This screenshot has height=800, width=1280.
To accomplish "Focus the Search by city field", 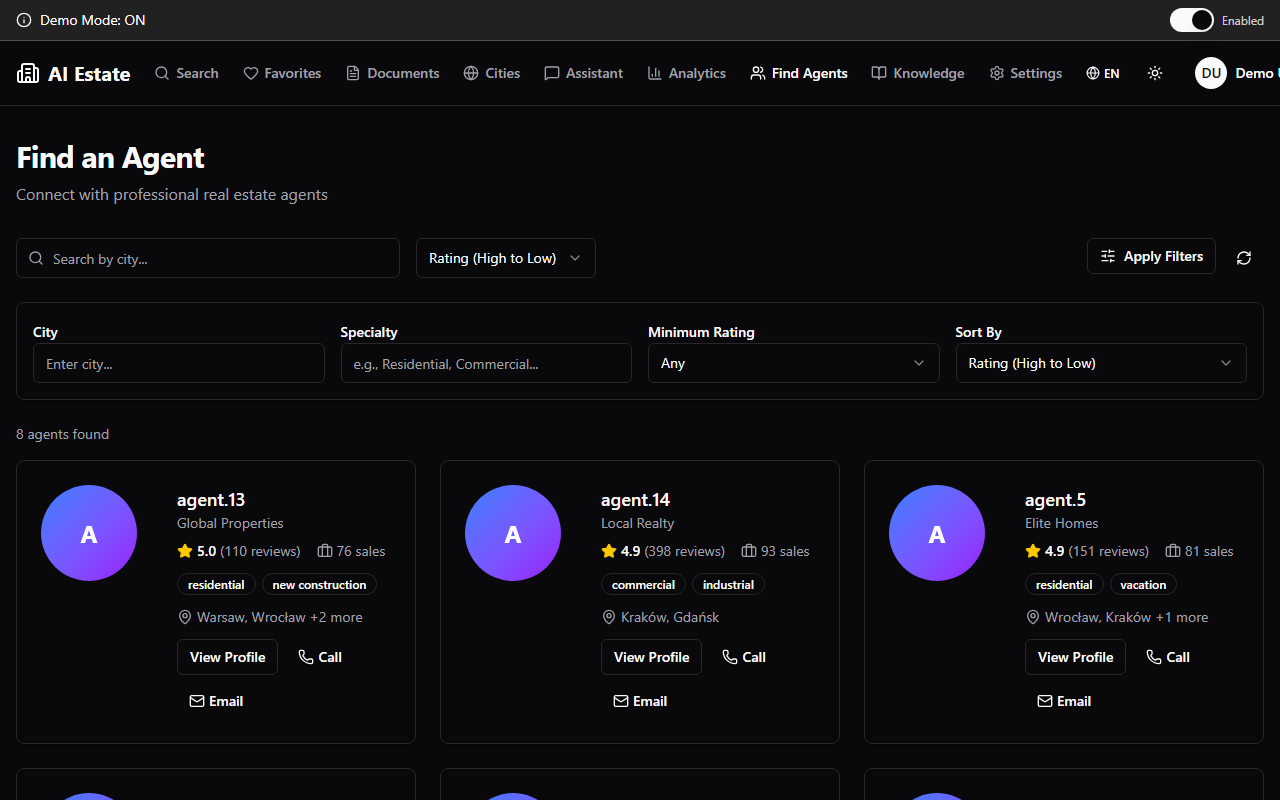I will coord(208,258).
